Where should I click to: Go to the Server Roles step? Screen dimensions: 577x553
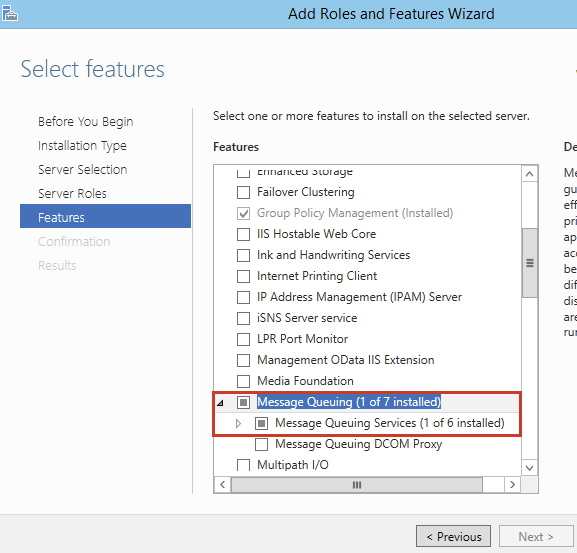click(x=72, y=194)
